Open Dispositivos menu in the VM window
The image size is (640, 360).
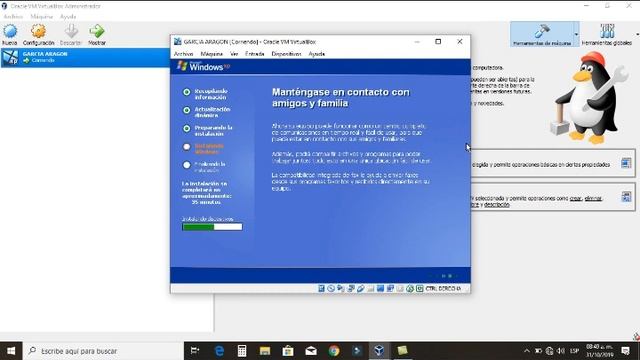287,54
